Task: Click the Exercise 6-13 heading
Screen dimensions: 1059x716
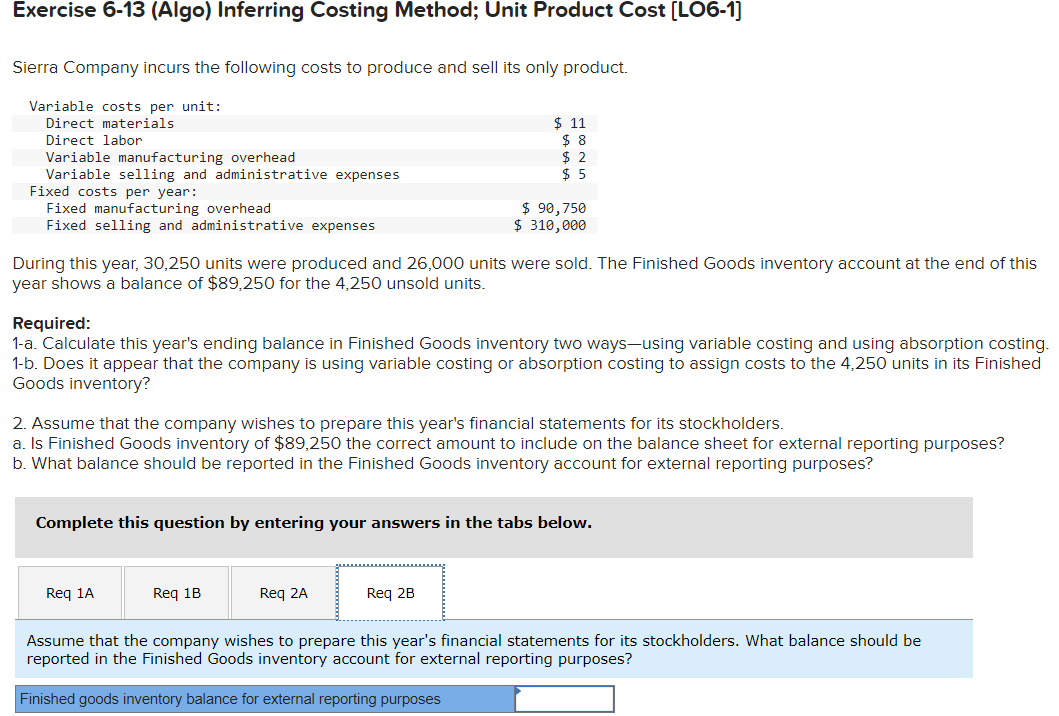Action: tap(376, 12)
